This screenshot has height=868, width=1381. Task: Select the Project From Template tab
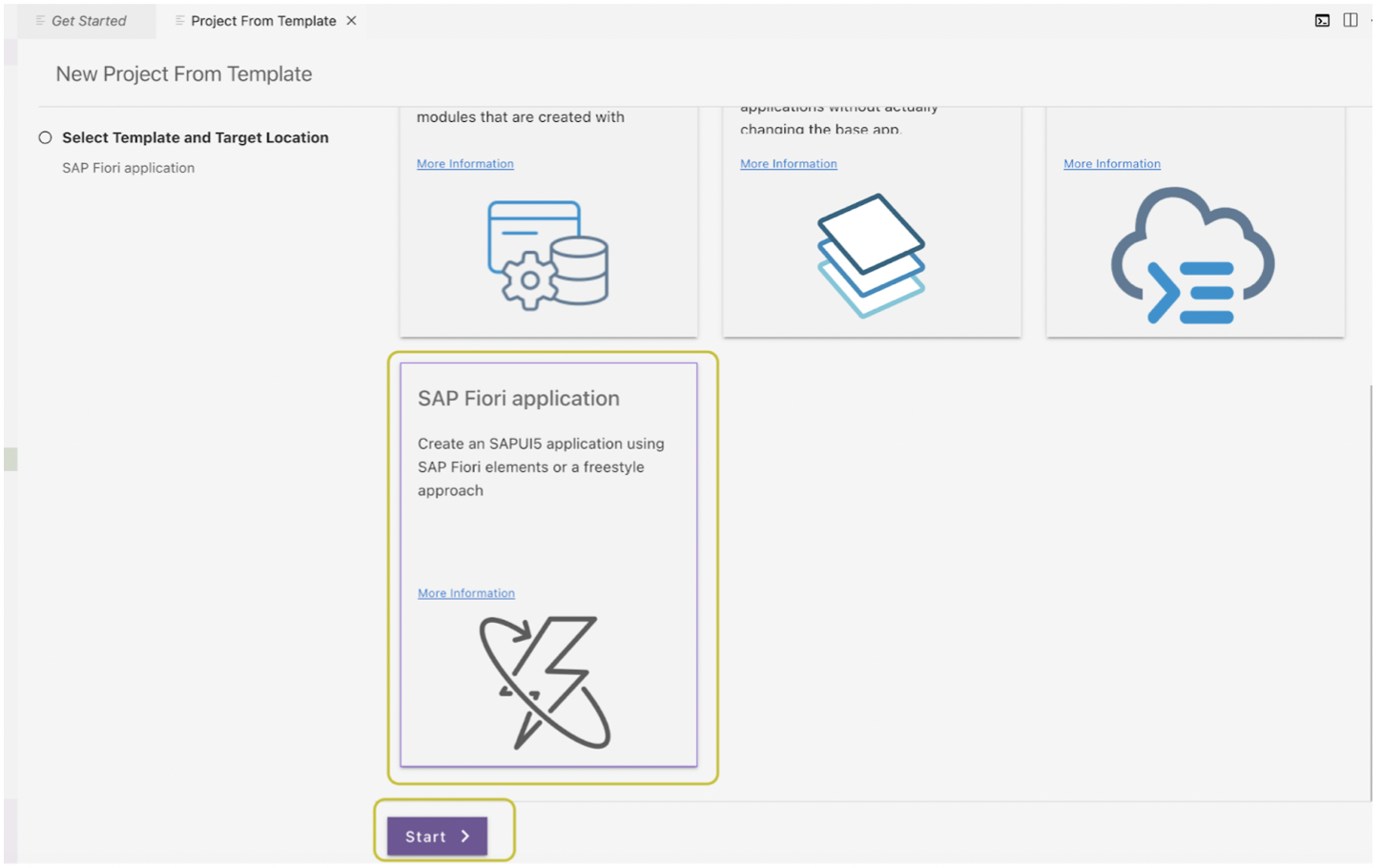[263, 21]
